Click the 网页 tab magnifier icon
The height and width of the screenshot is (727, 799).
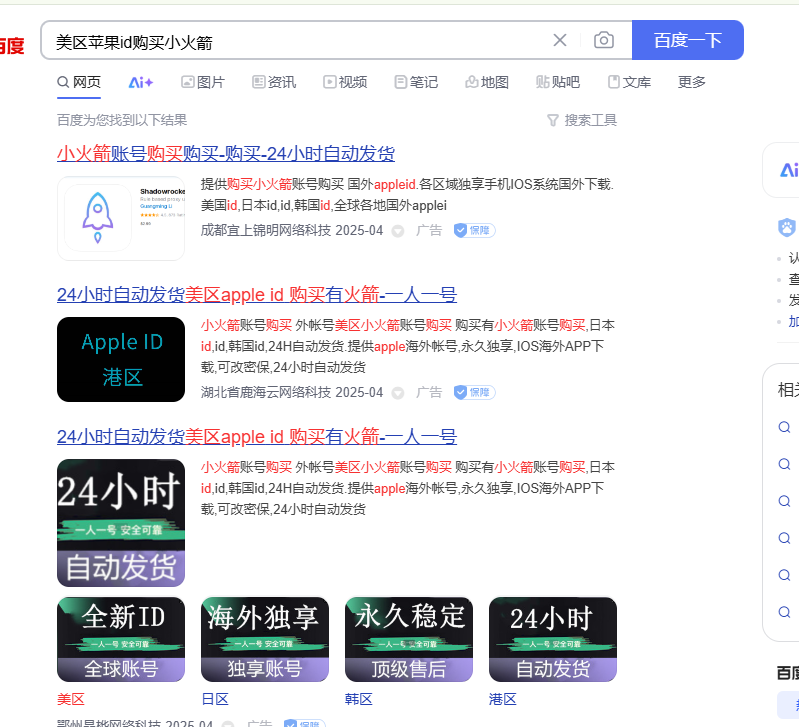coord(63,82)
